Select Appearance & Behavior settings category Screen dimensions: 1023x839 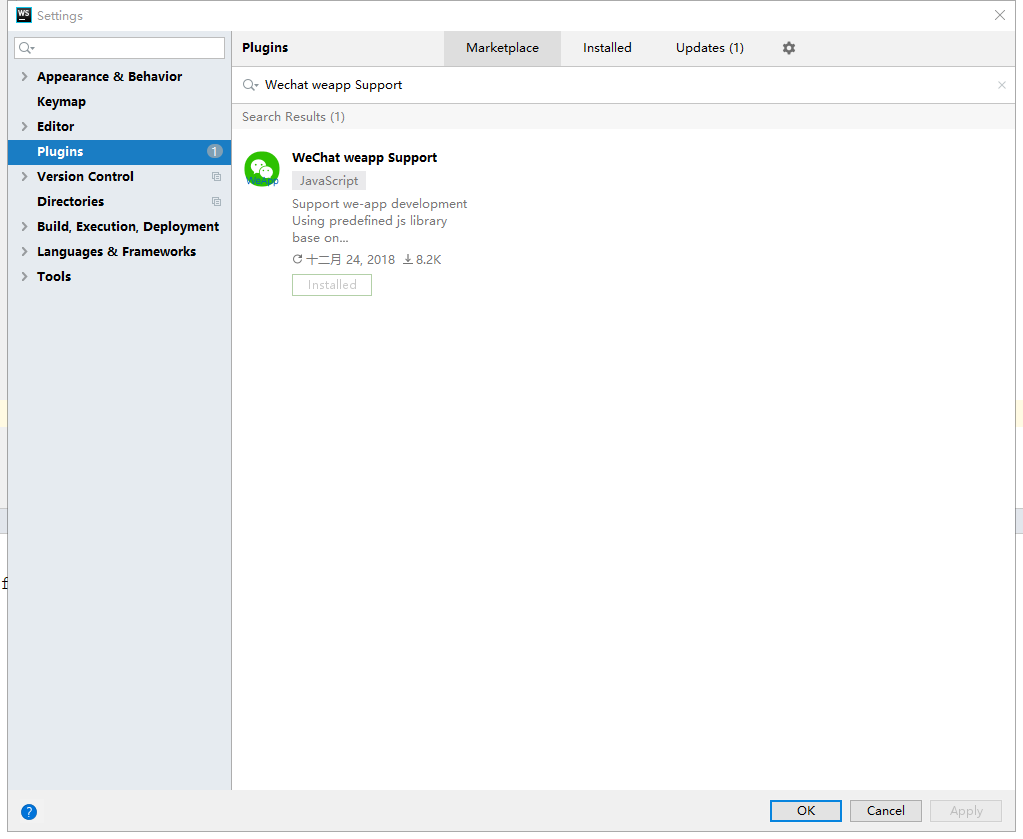click(110, 76)
